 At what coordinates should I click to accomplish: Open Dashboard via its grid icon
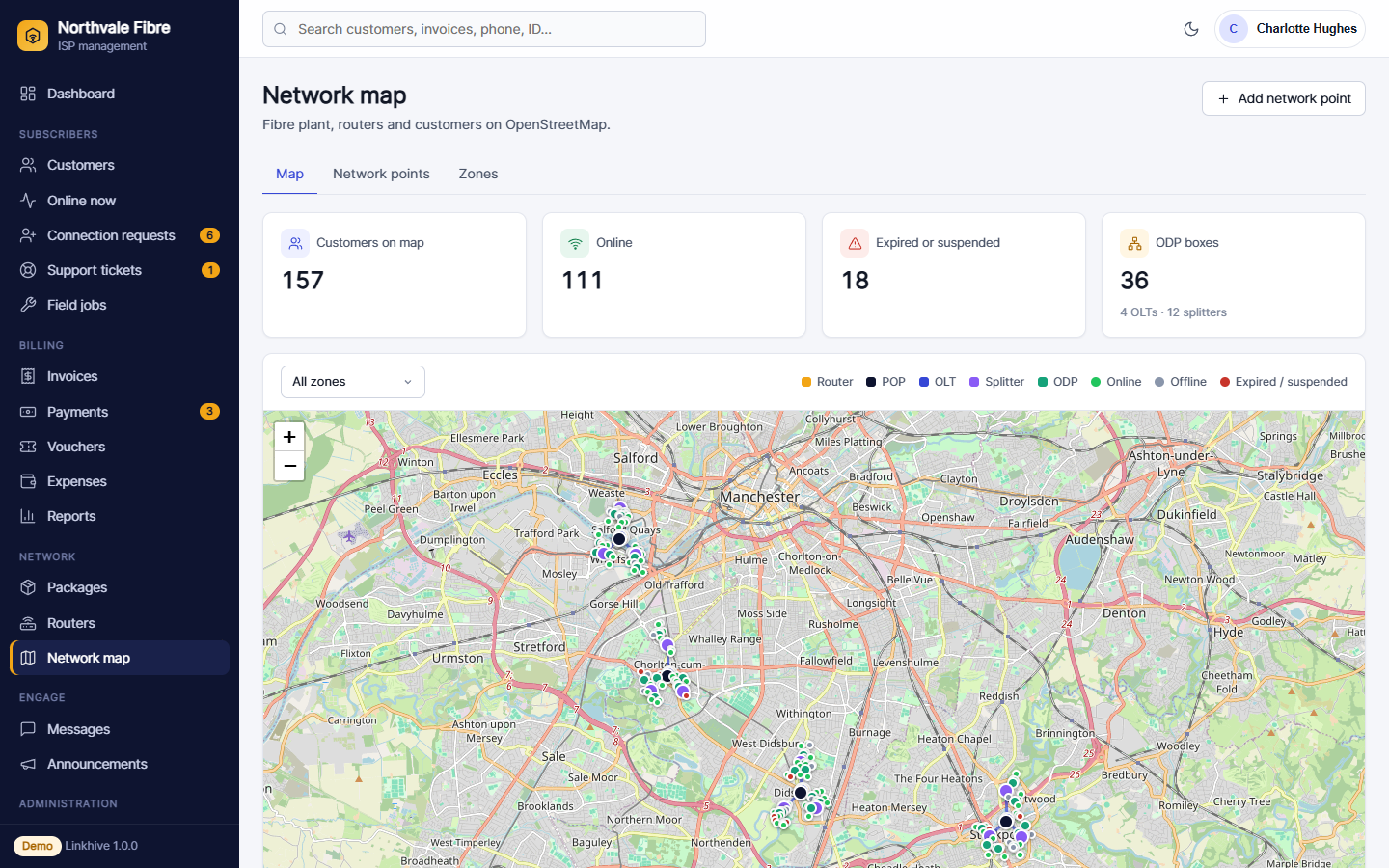pos(28,94)
